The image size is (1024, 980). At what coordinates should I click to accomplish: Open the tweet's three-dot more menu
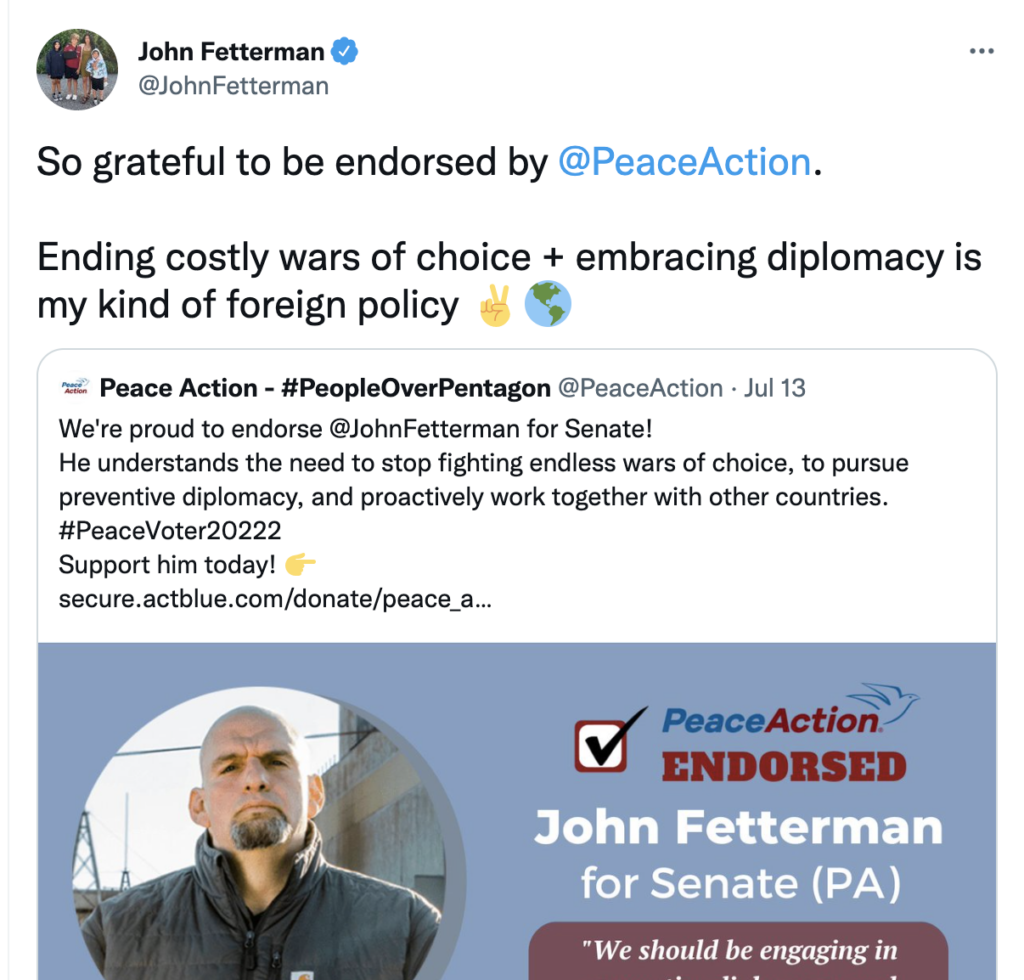[x=982, y=52]
